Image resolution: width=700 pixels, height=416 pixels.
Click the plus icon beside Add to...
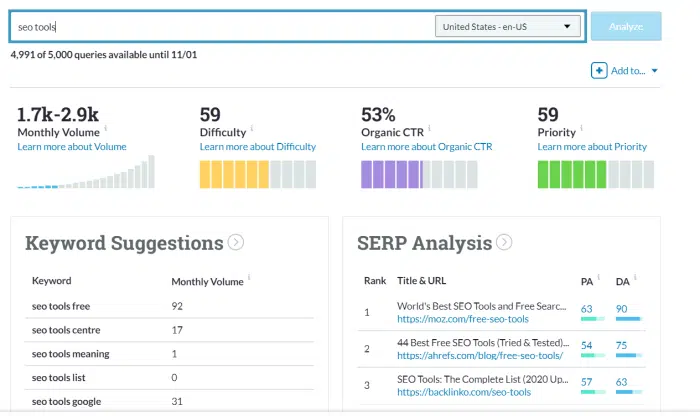pos(599,71)
